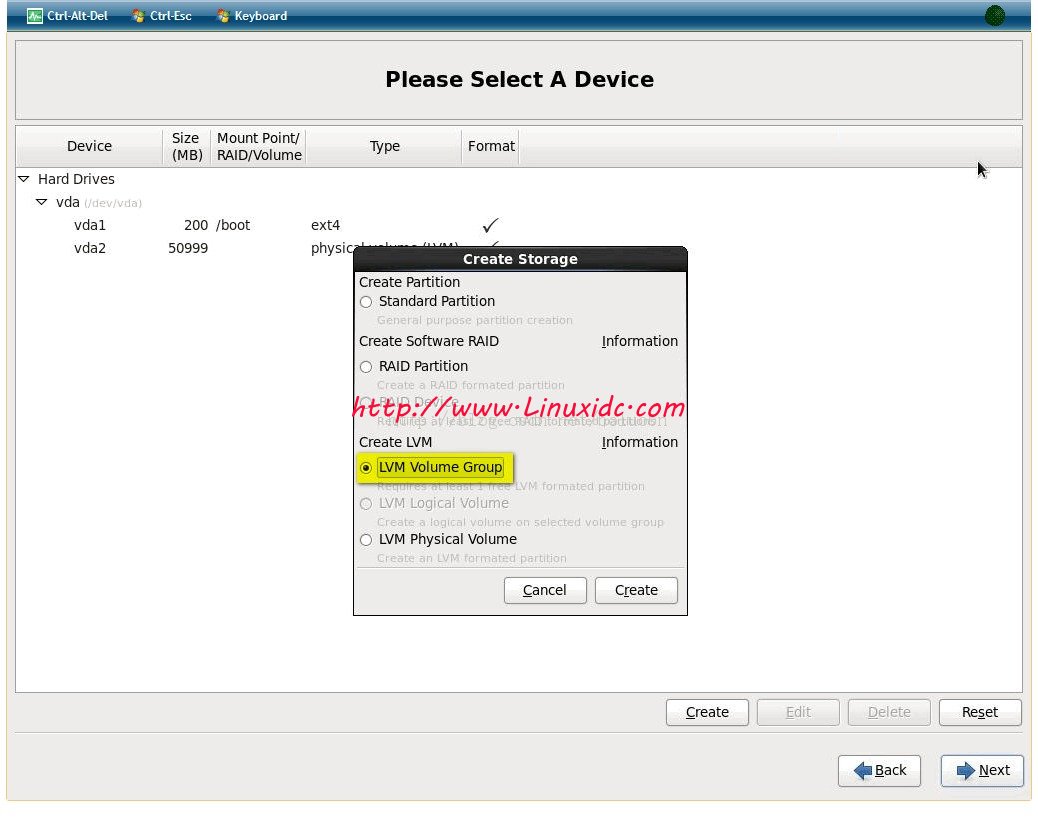Screen dimensions: 1038x819
Task: Cancel the Create Storage dialog
Action: coord(545,591)
